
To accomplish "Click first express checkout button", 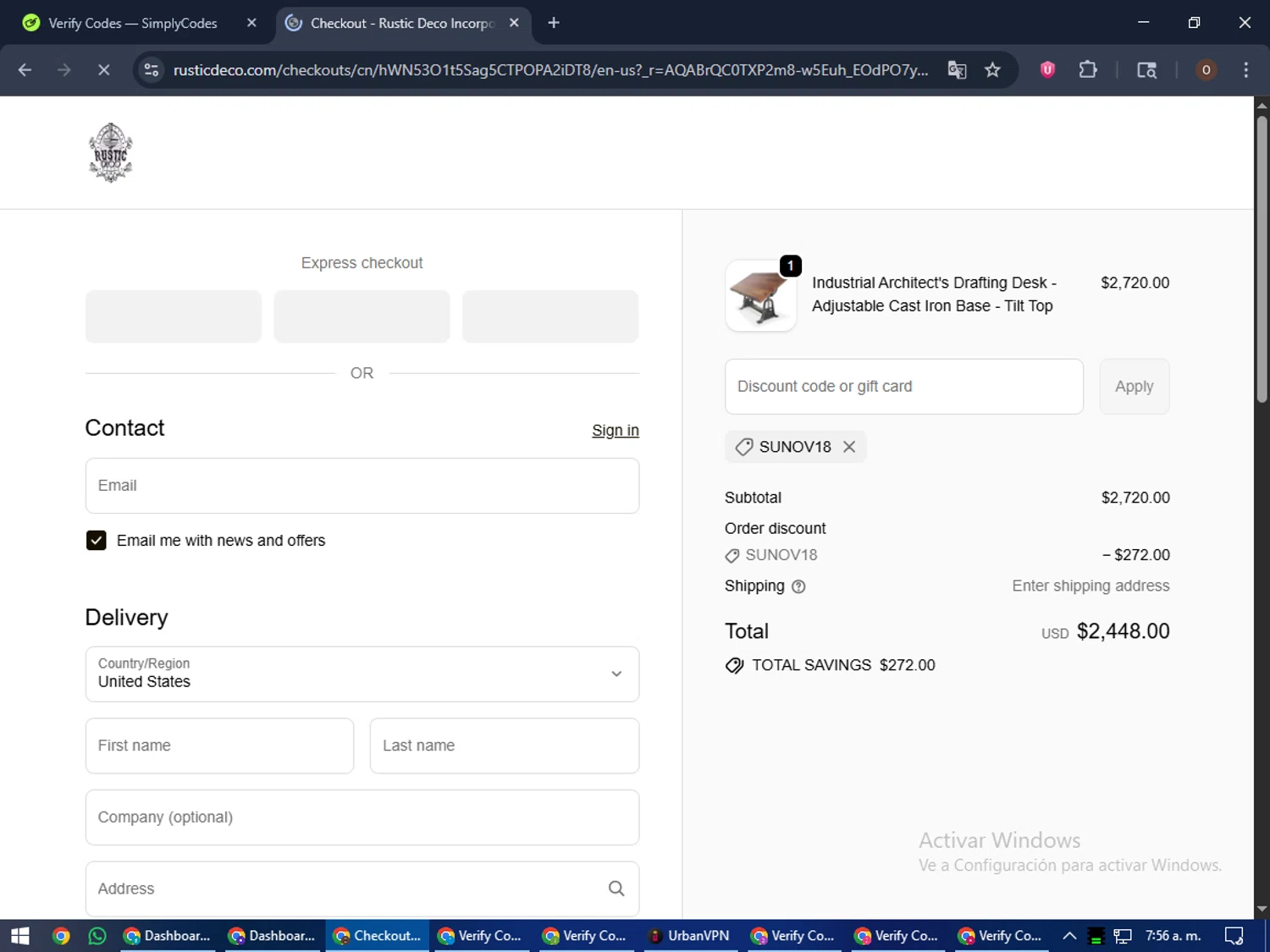I will click(174, 316).
